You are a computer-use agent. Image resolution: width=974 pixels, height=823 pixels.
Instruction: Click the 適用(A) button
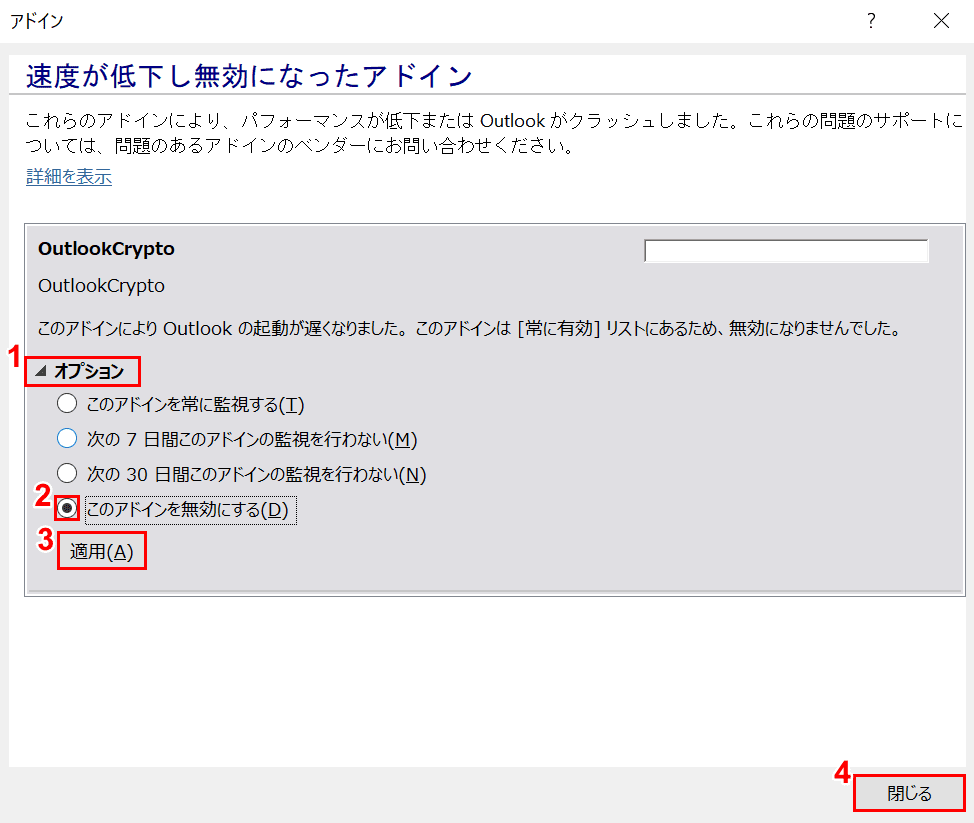(x=102, y=551)
